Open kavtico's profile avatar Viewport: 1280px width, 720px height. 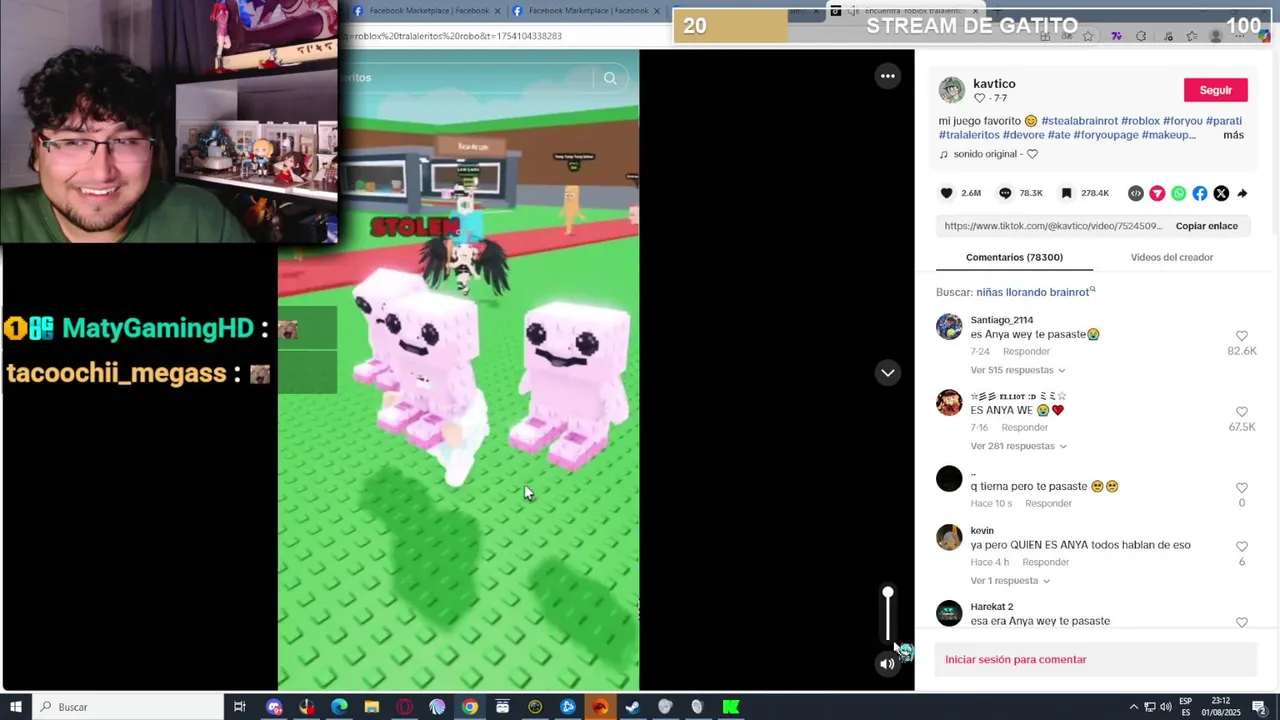952,89
